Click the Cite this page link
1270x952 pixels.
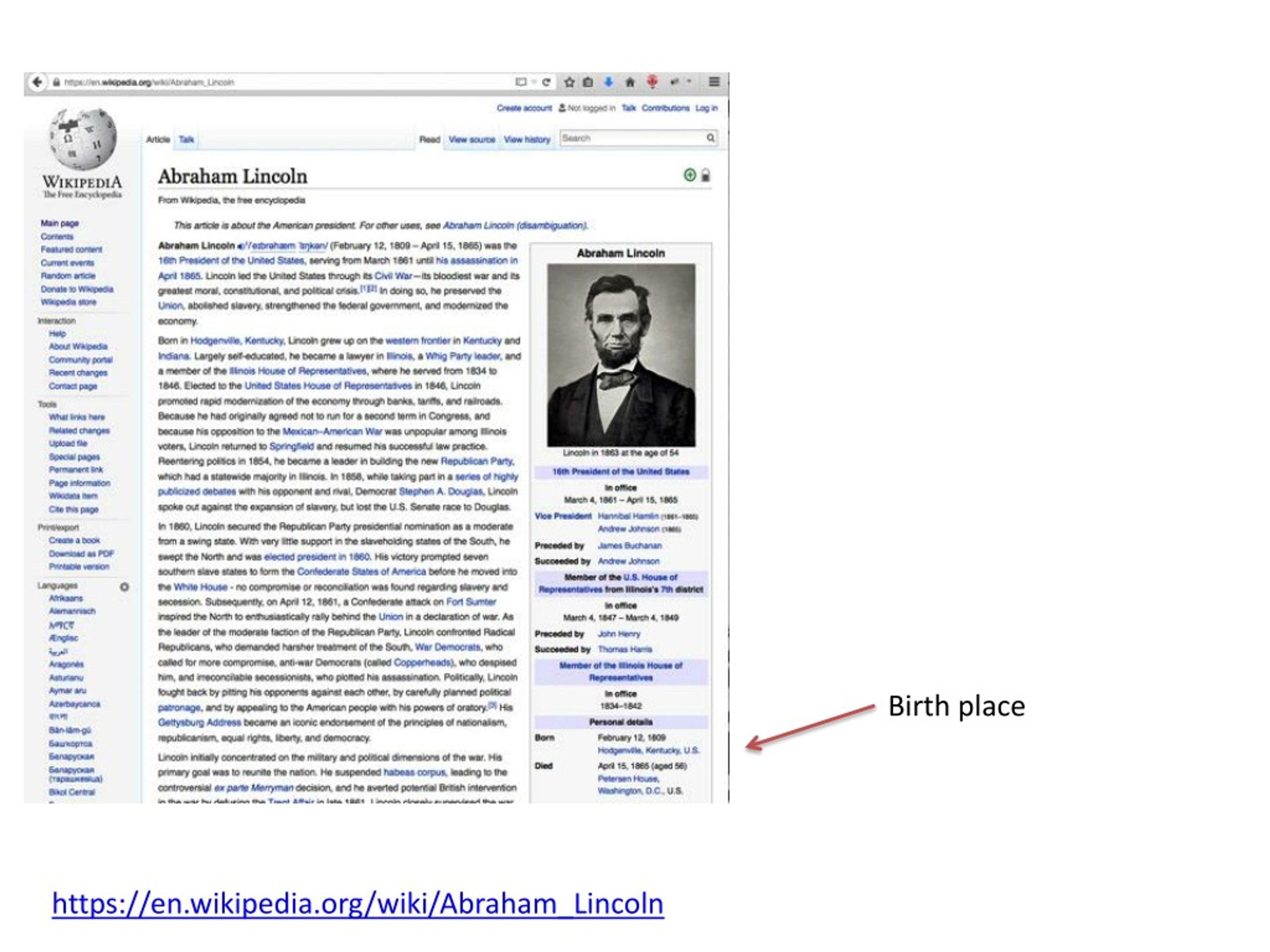pyautogui.click(x=73, y=510)
